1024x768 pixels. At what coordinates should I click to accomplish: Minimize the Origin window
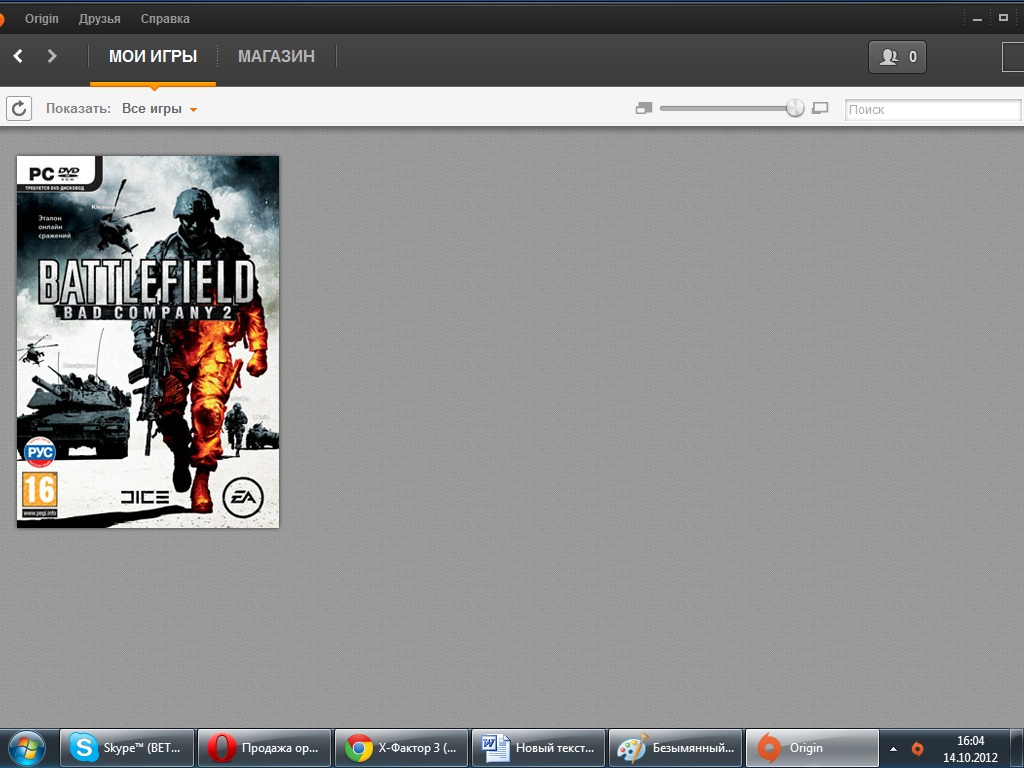(x=977, y=19)
